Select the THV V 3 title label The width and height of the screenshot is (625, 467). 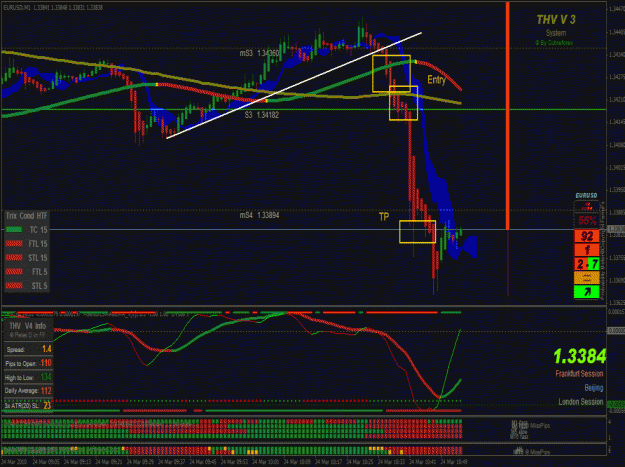(556, 20)
